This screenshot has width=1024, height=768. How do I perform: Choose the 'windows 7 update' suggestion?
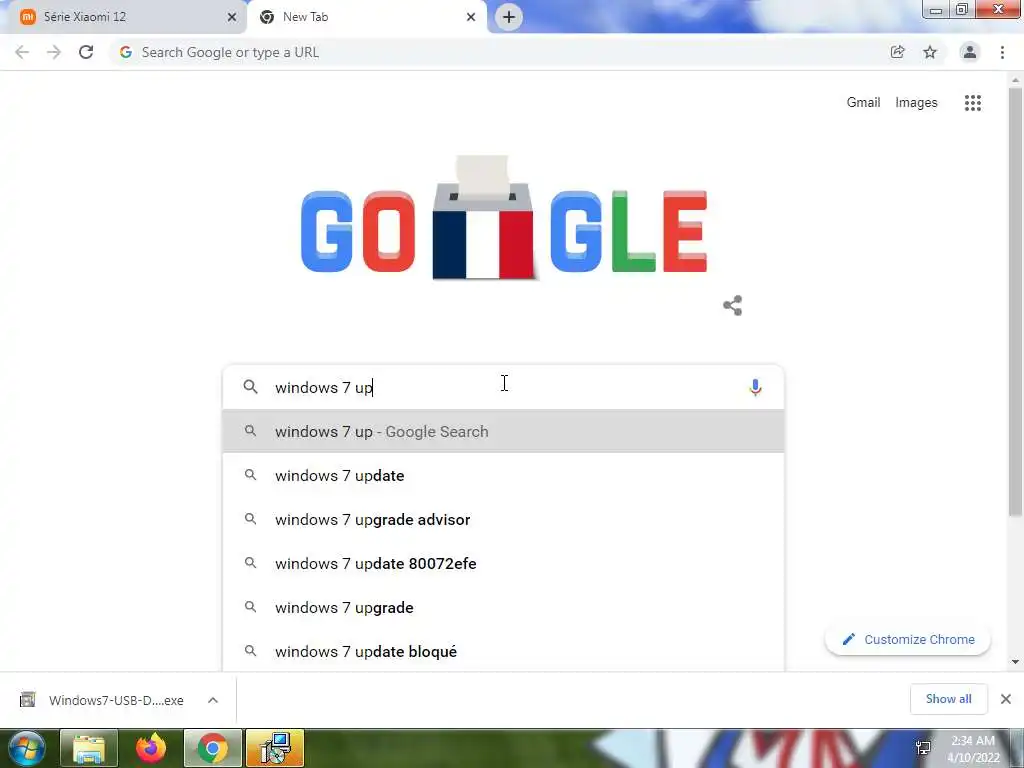(503, 475)
